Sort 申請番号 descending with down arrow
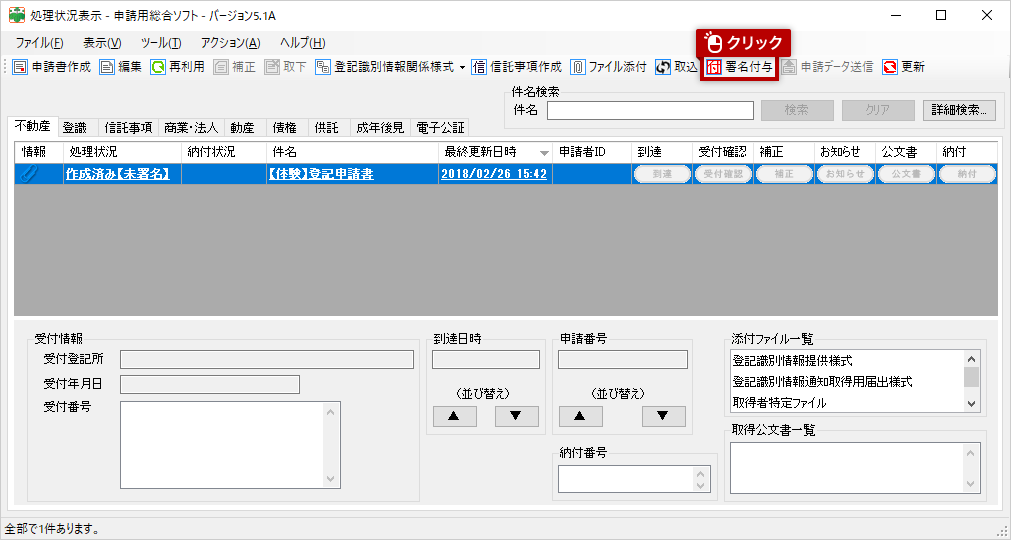The height and width of the screenshot is (540, 1011). pyautogui.click(x=663, y=416)
